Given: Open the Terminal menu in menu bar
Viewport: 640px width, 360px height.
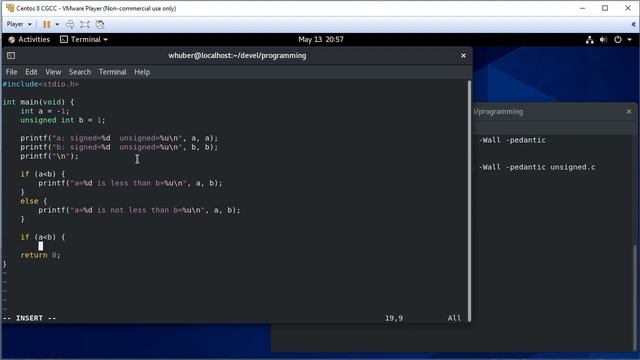Looking at the screenshot, I should tap(113, 72).
